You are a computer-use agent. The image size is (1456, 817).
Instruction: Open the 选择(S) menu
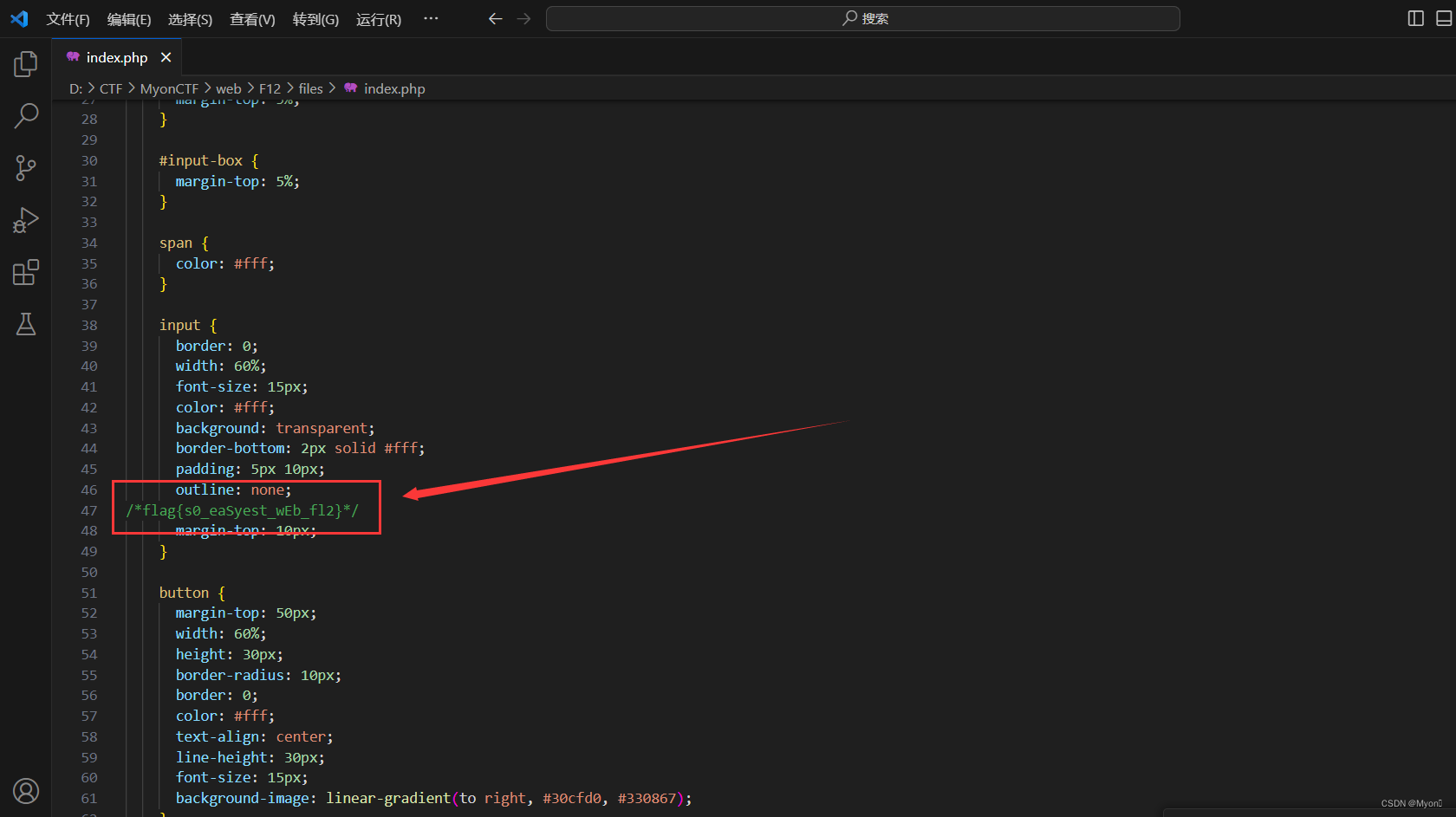pyautogui.click(x=190, y=19)
